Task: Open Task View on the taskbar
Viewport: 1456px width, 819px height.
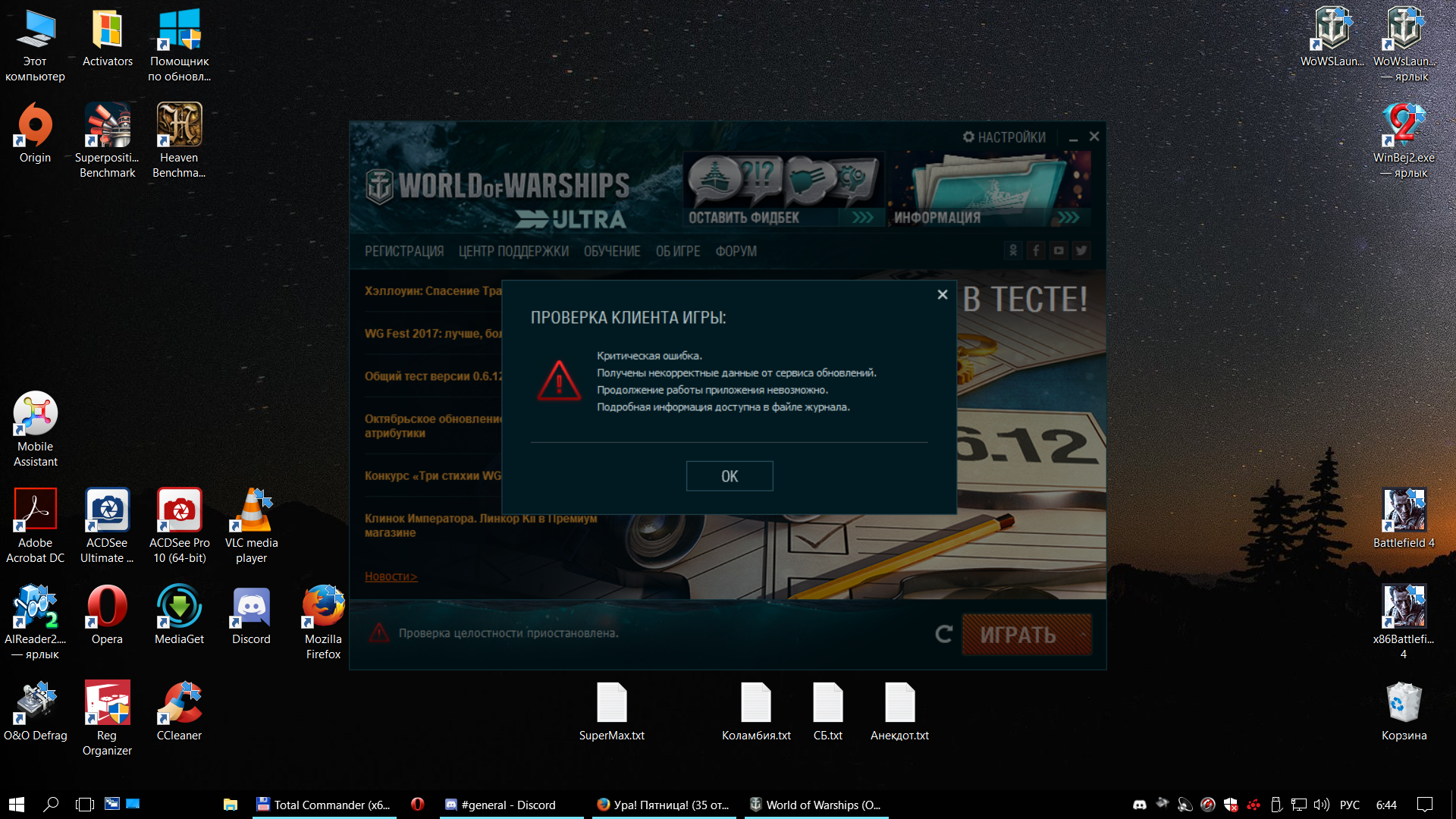Action: coord(85,805)
